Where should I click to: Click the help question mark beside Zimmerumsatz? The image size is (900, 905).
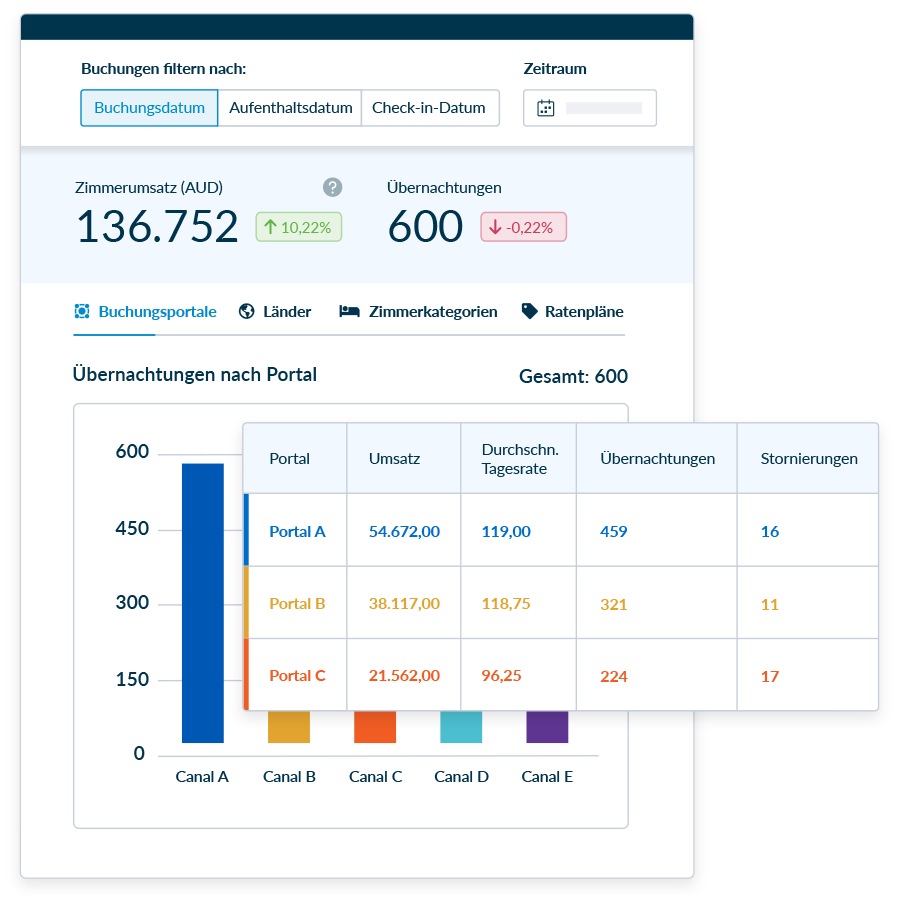[x=332, y=188]
